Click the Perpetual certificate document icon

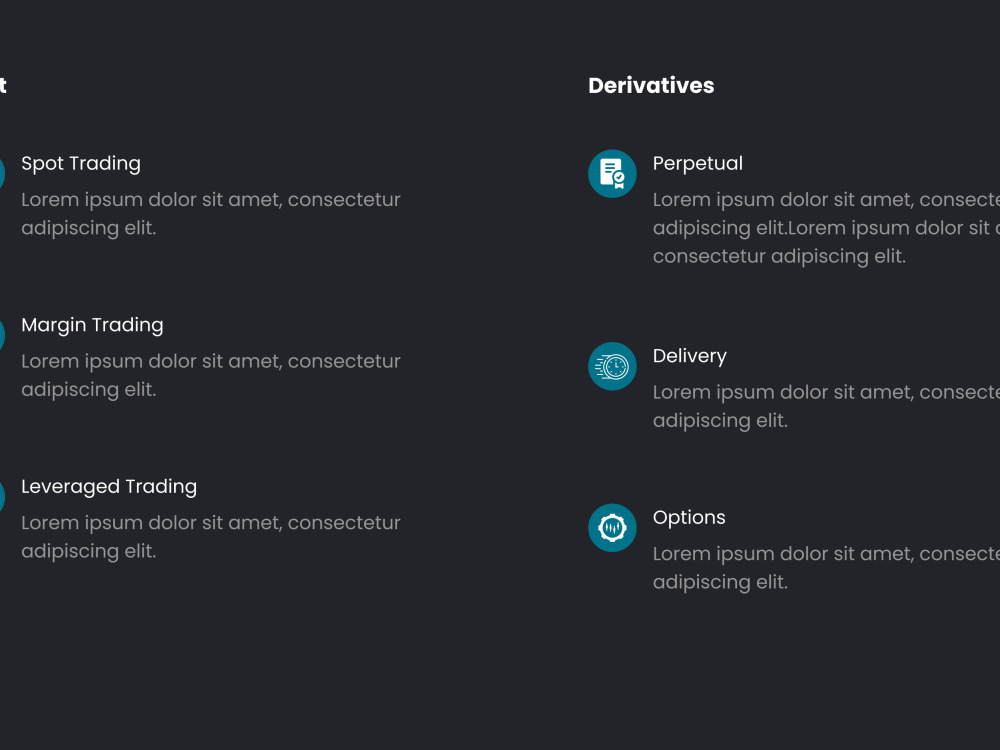pyautogui.click(x=612, y=173)
